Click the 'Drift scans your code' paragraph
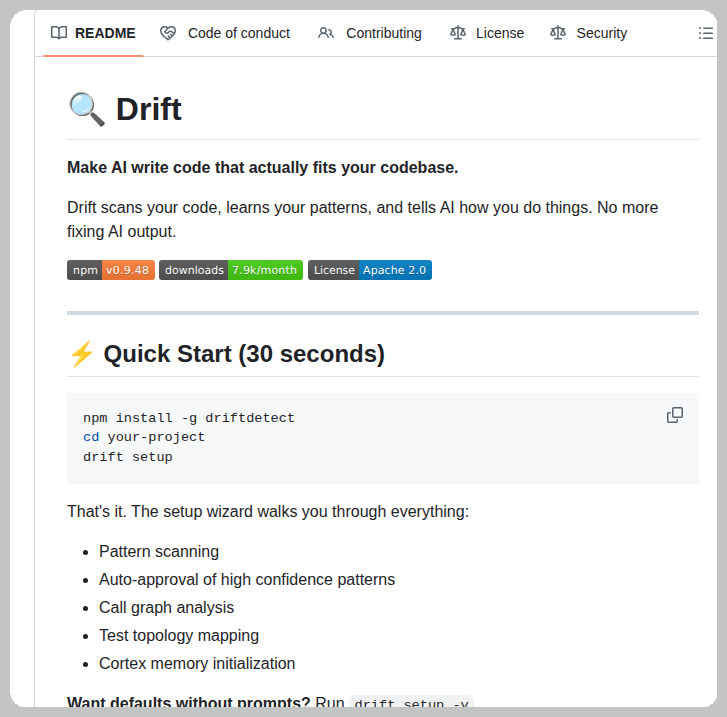The height and width of the screenshot is (717, 727). (x=363, y=219)
